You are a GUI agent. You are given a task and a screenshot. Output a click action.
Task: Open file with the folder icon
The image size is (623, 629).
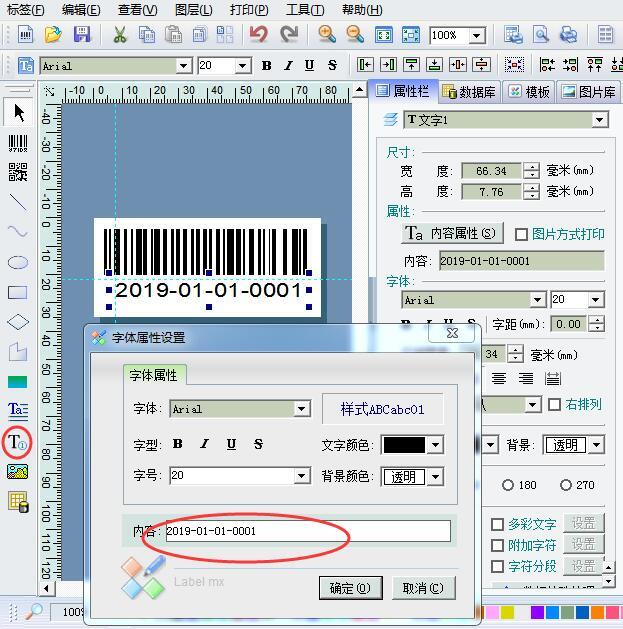point(53,35)
